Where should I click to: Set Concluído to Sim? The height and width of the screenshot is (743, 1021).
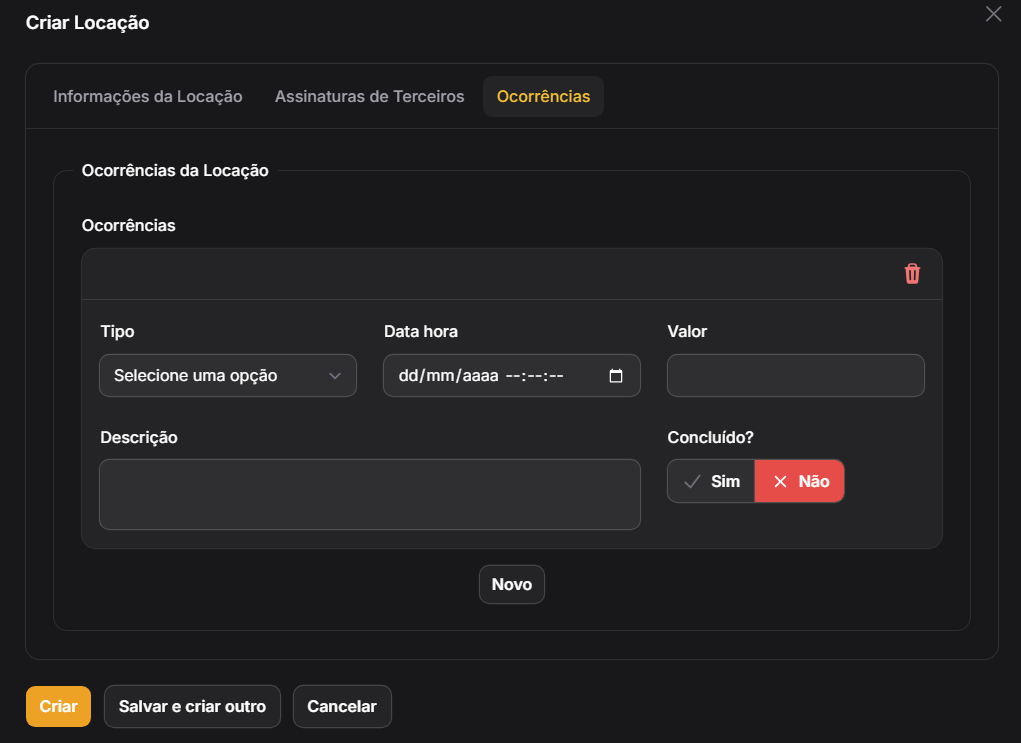point(711,481)
